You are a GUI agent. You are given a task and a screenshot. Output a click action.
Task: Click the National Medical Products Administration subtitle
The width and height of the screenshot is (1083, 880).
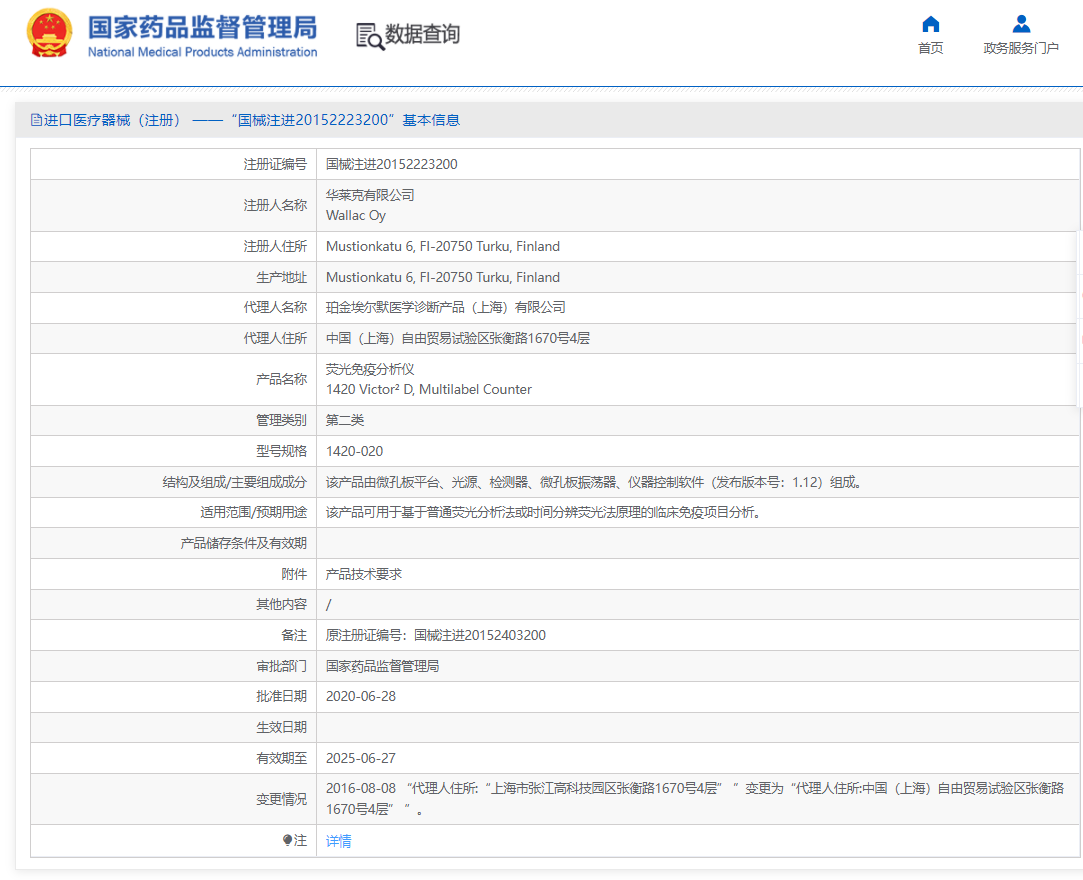(202, 52)
